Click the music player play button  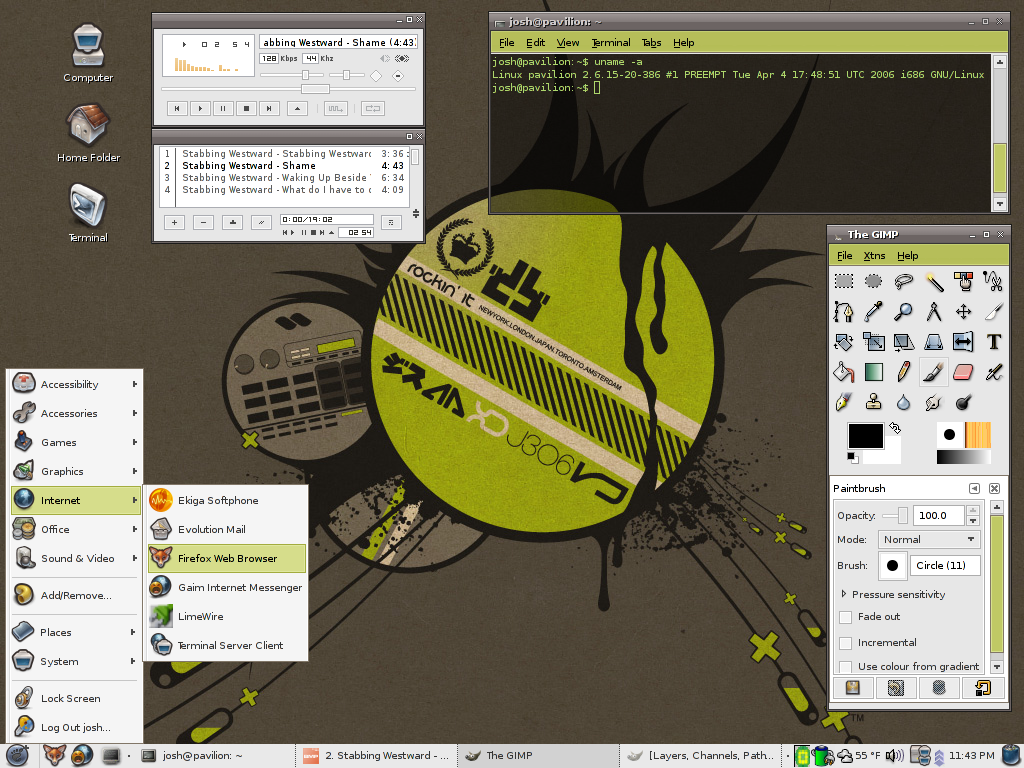(200, 108)
